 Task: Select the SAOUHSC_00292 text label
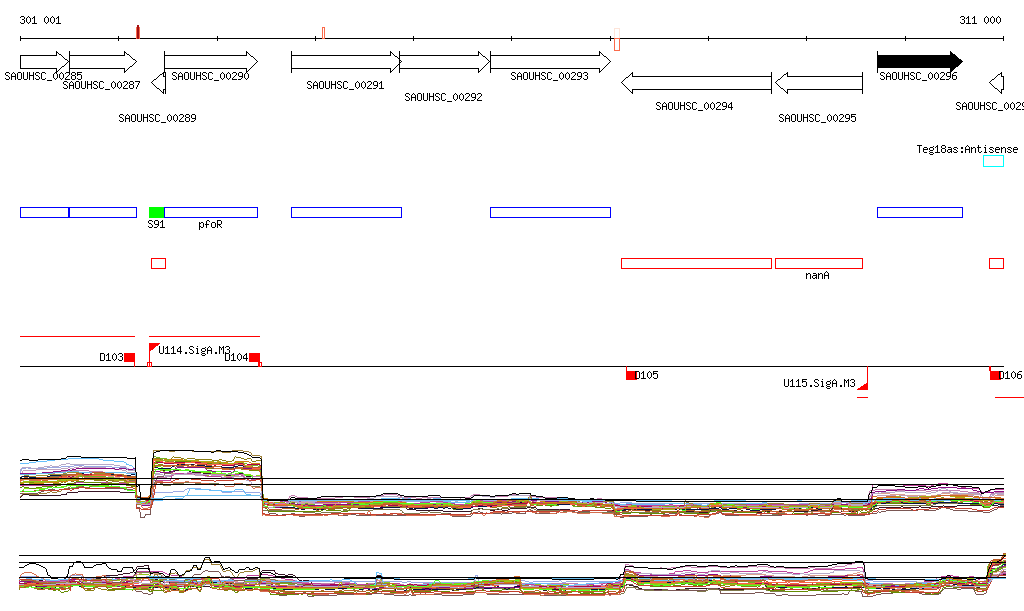click(x=443, y=97)
